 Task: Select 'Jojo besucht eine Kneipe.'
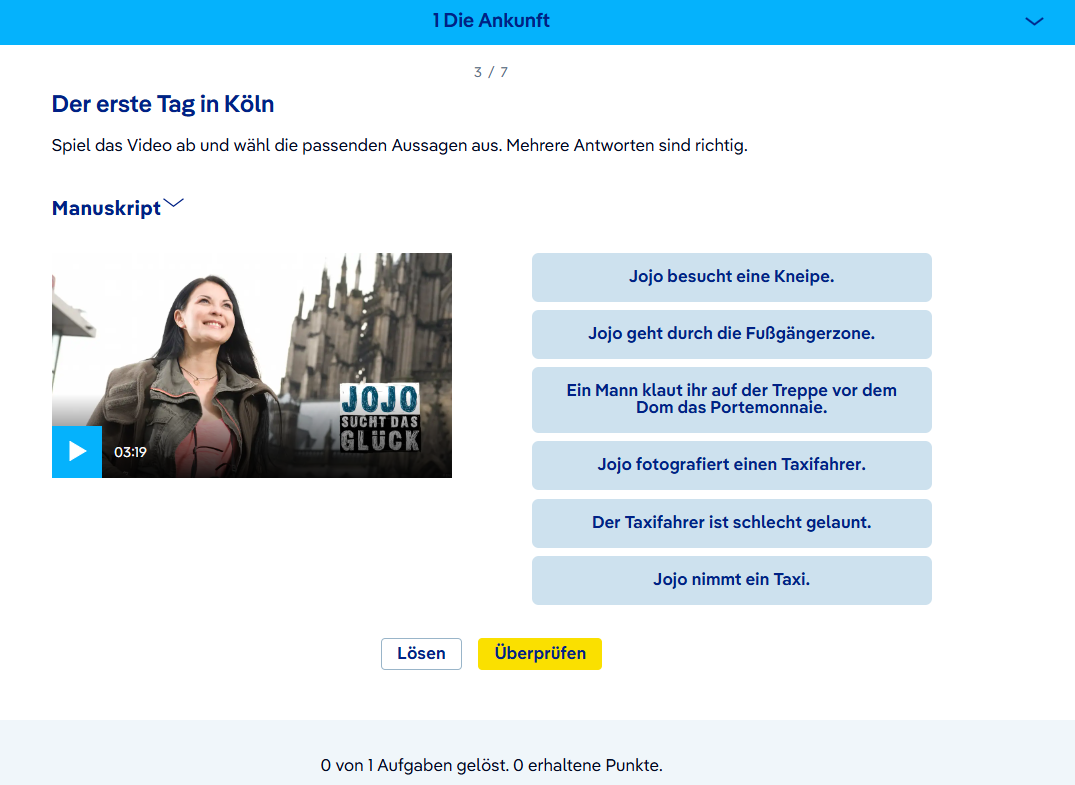point(732,277)
